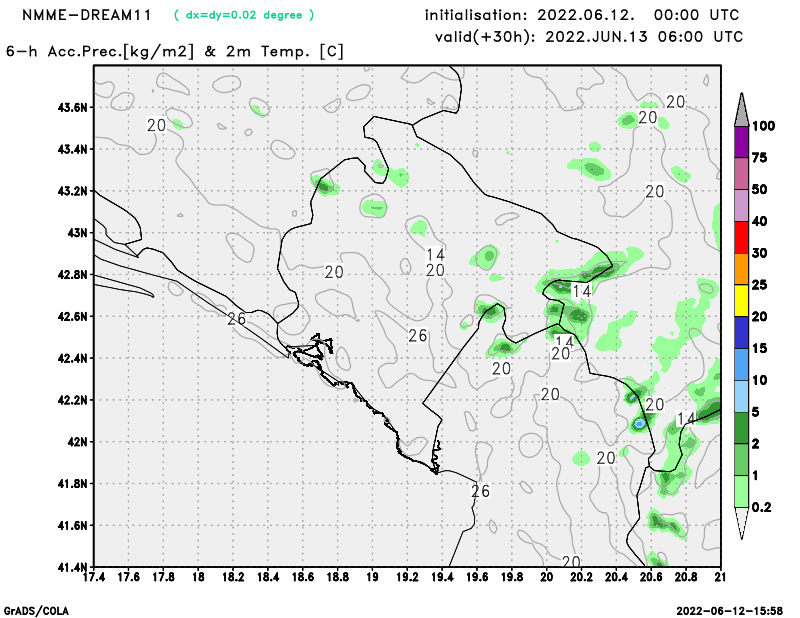Pick the orange 25–30 colorbar segment
This screenshot has width=800, height=618.
point(741,269)
